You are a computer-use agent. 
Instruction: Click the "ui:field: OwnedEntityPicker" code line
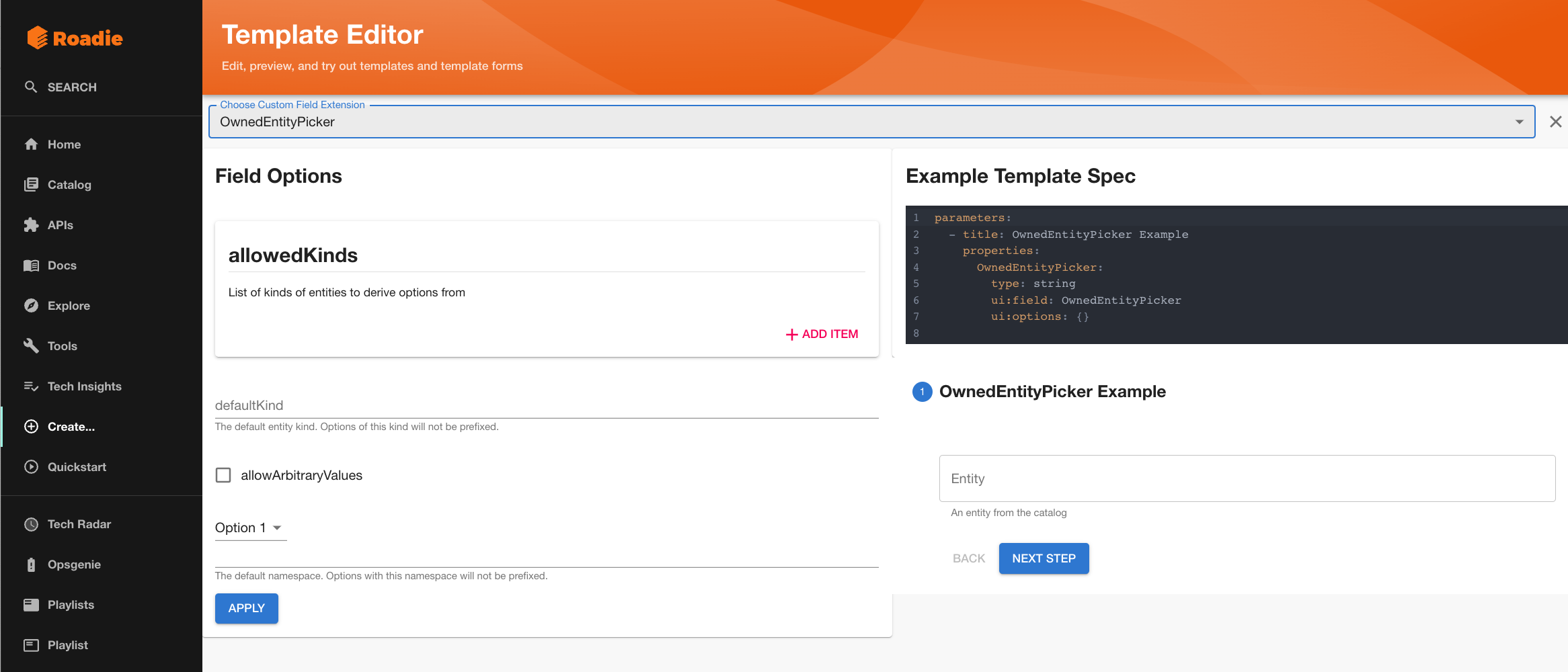tap(1086, 300)
